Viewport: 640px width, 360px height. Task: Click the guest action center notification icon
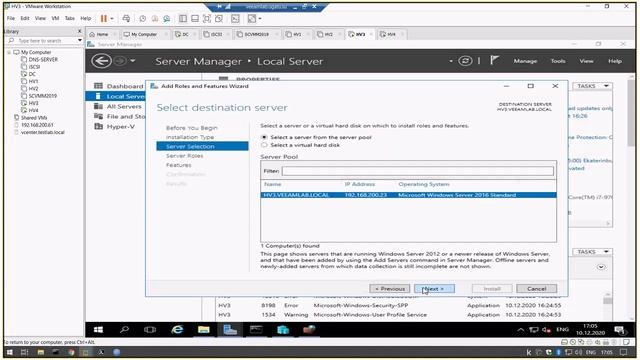[x=620, y=330]
